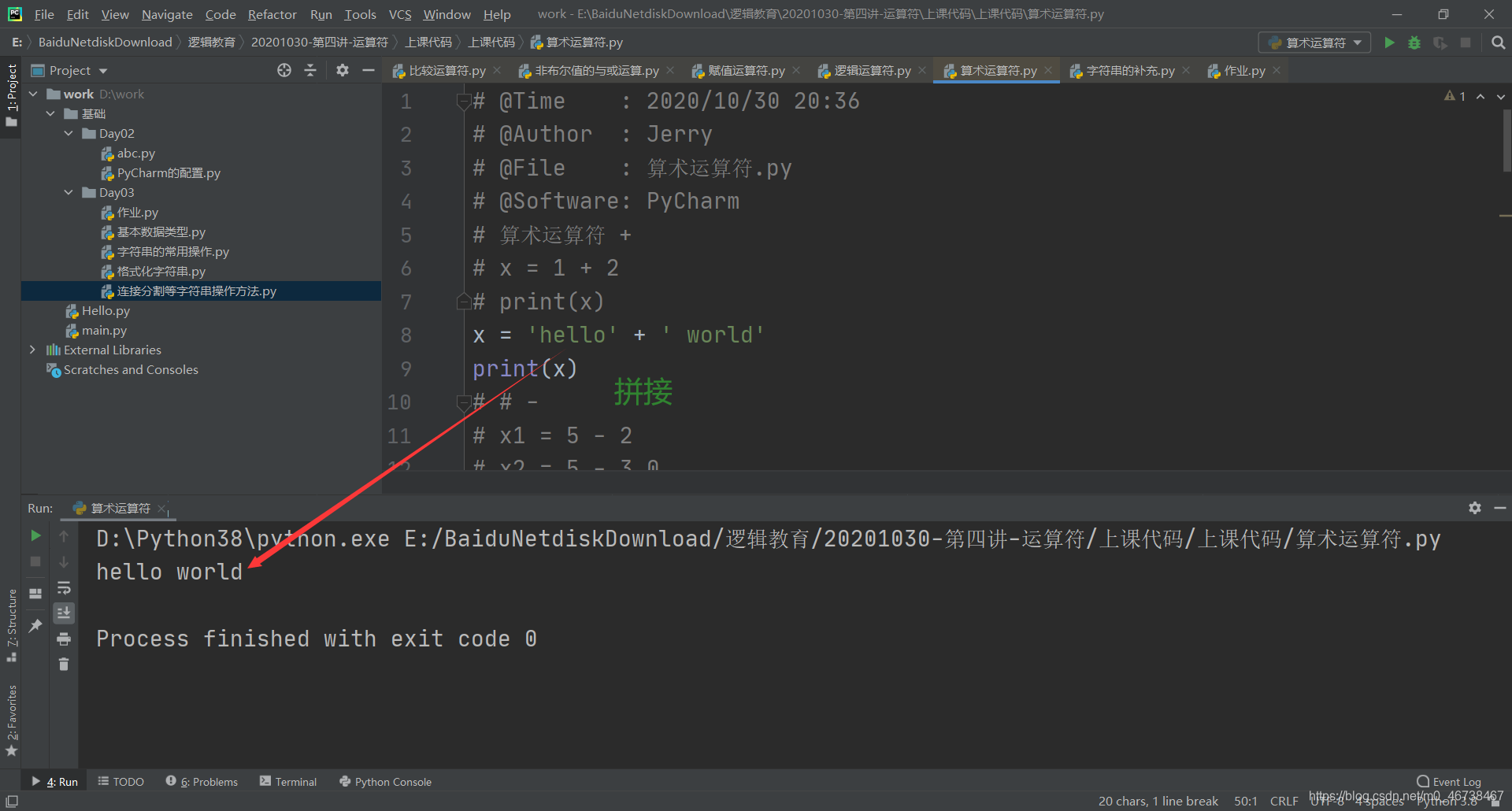
Task: Collapse the work root folder
Action: [x=33, y=94]
